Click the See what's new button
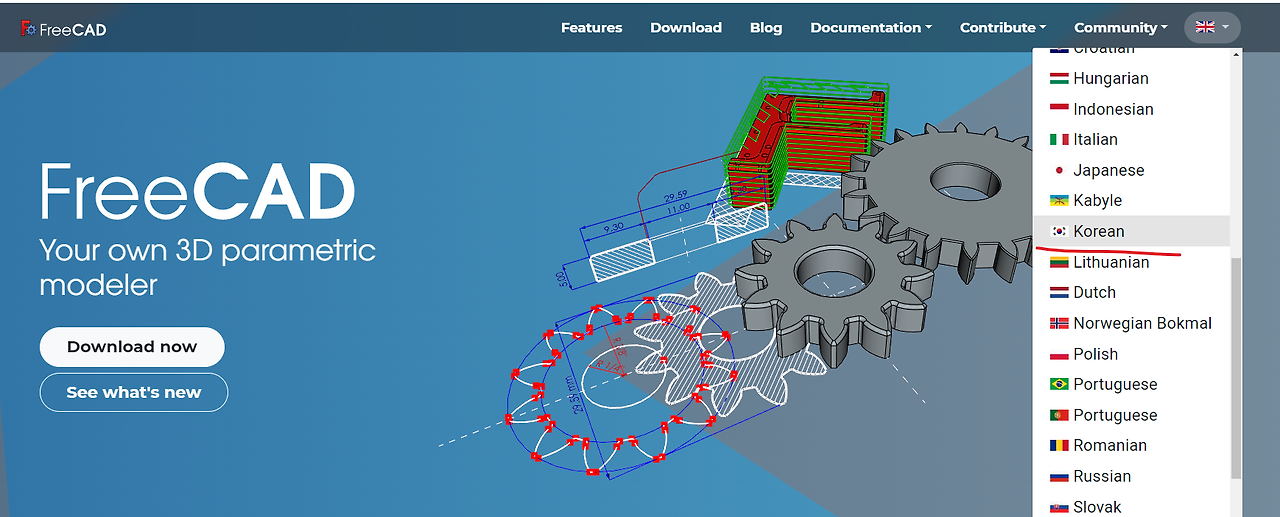Screen dimensions: 1280x517 coord(134,392)
